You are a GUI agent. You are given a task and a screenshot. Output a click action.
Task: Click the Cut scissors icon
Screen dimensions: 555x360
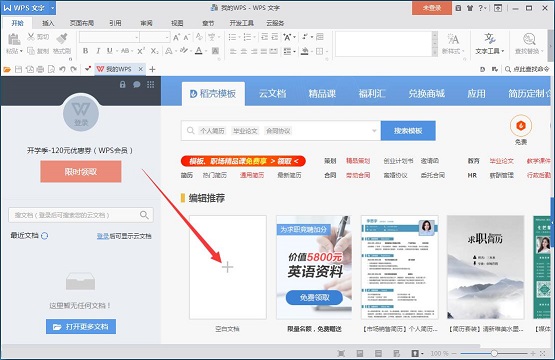coord(31,36)
